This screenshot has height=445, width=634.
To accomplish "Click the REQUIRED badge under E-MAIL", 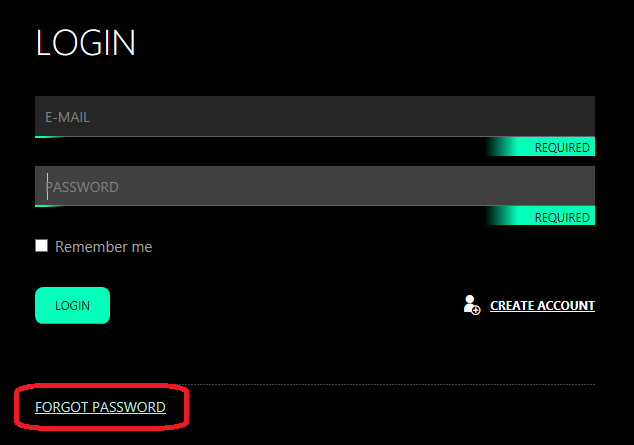I will tap(540, 147).
